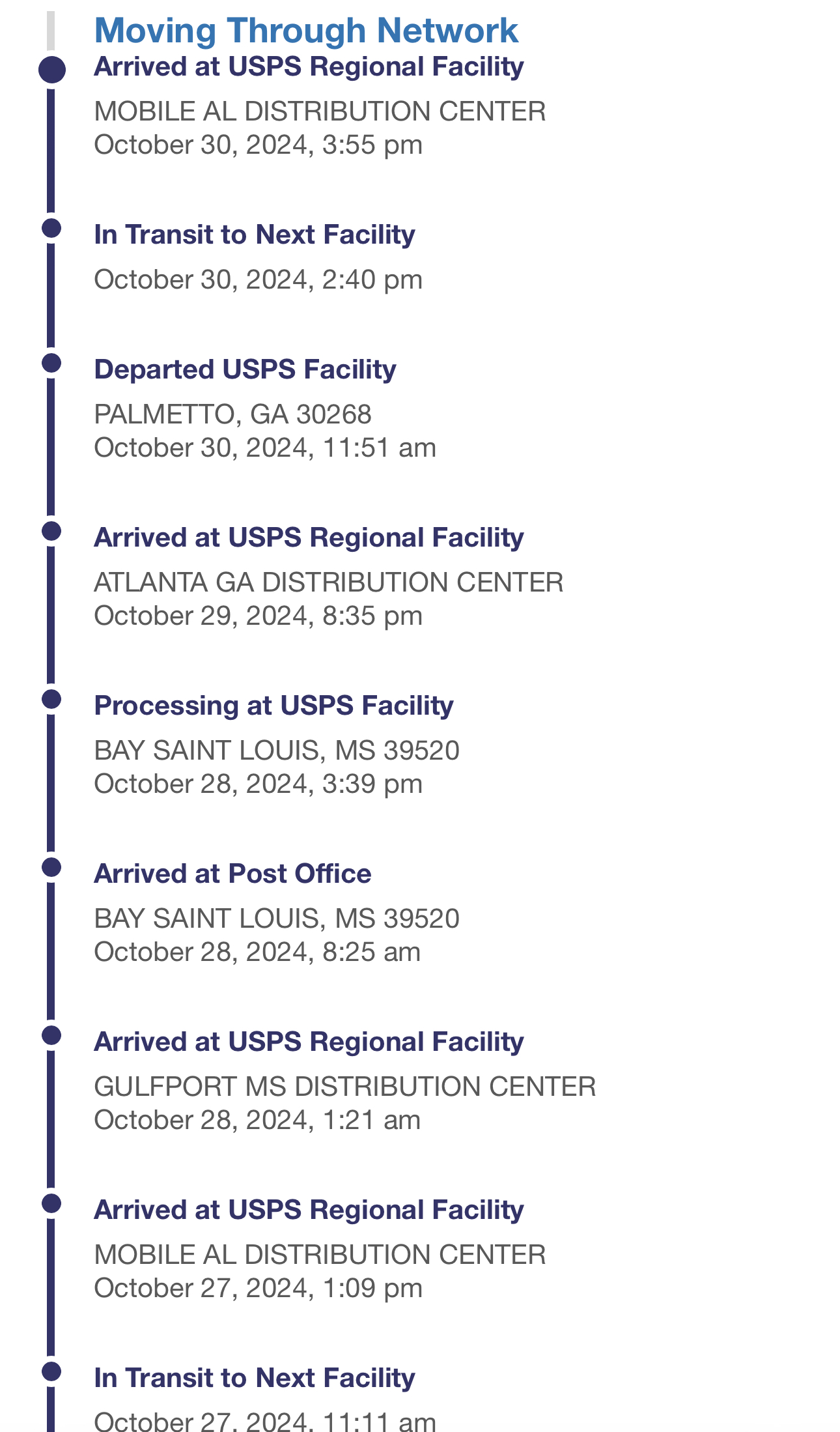
Task: Click the timeline dot for the Gulfport MS arrival
Action: pyautogui.click(x=51, y=1035)
